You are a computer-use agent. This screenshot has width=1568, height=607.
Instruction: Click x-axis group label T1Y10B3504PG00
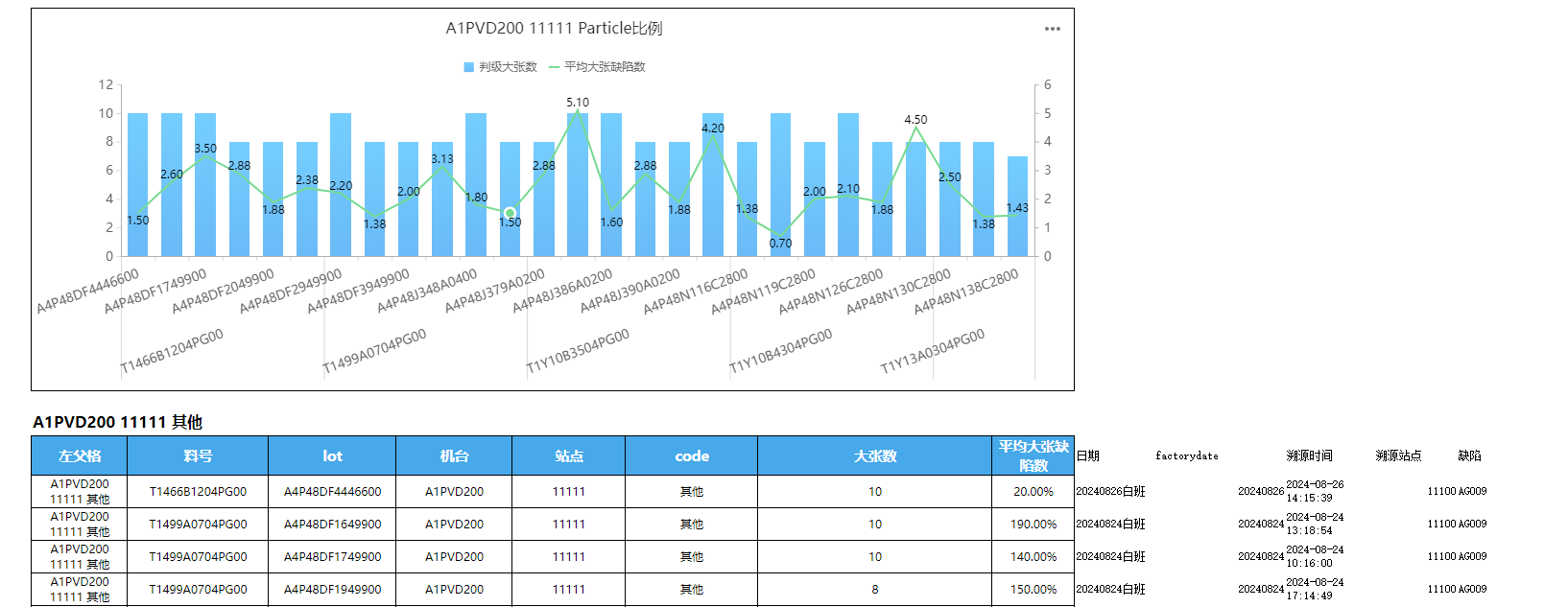tap(578, 351)
